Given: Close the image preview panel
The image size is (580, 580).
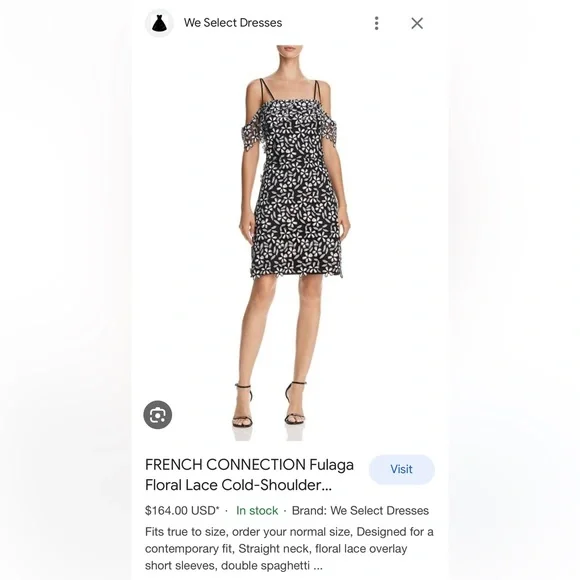Looking at the screenshot, I should point(417,23).
